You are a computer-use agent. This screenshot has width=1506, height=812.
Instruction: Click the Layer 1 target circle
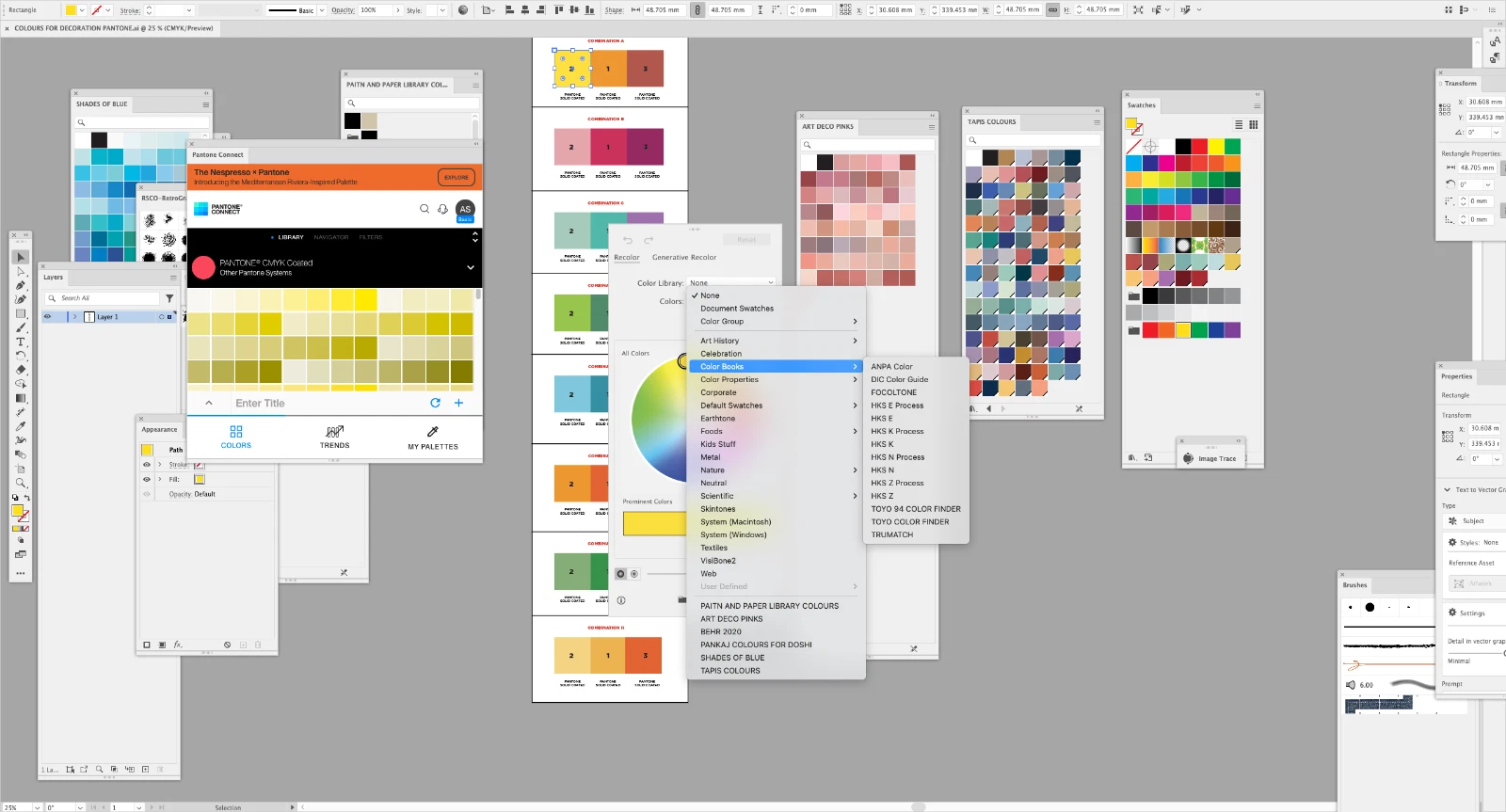(162, 317)
